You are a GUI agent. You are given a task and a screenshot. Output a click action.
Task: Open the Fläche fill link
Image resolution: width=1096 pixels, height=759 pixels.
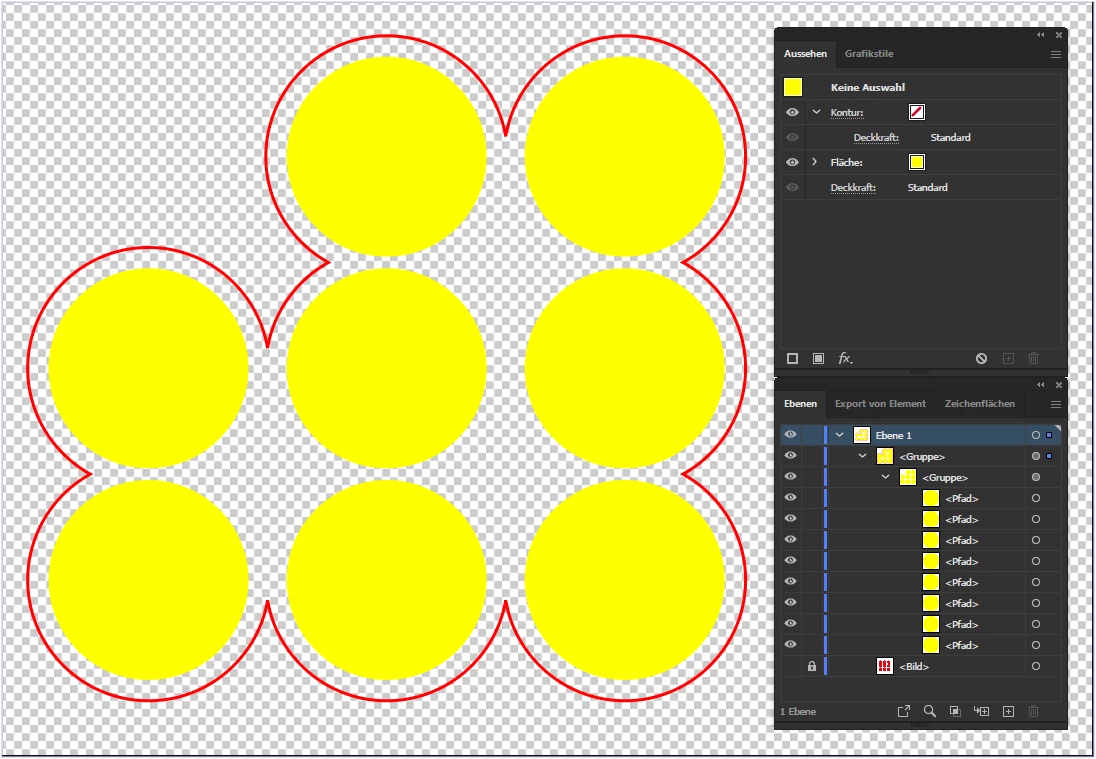[846, 162]
